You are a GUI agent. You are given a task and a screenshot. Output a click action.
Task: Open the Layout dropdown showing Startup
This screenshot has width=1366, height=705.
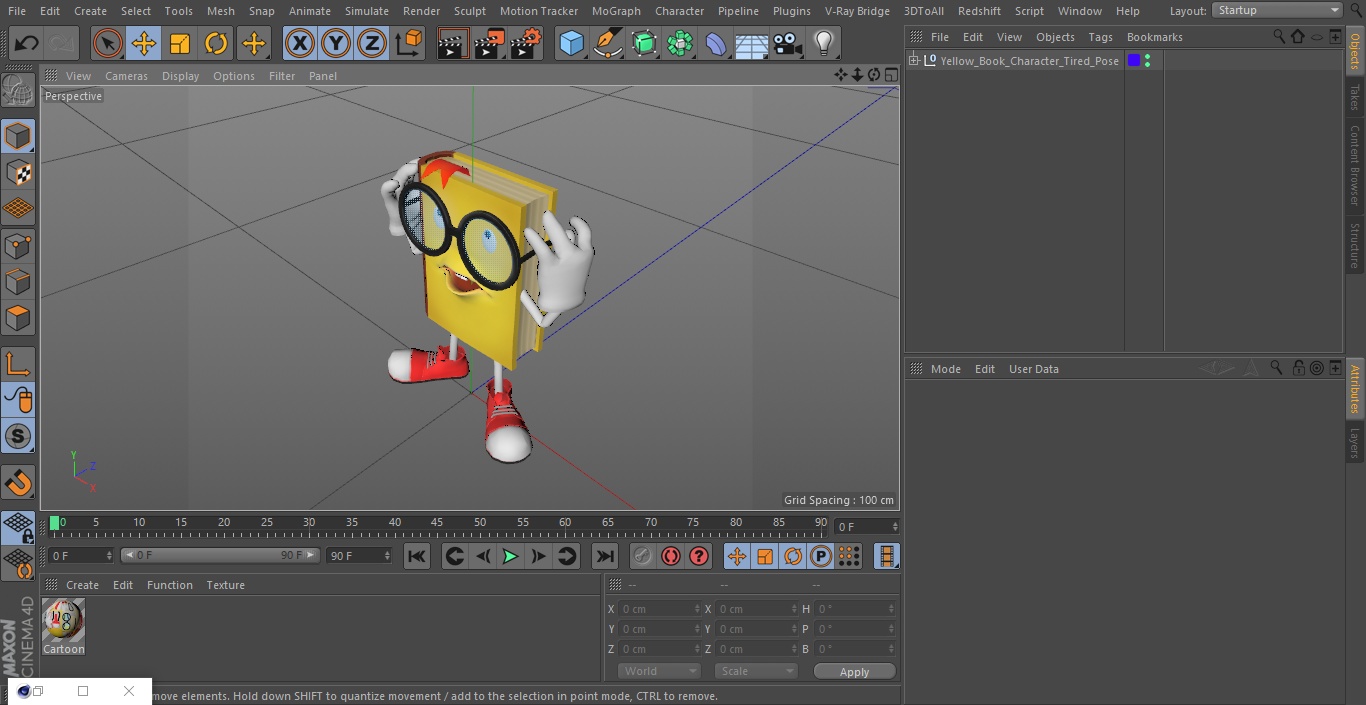click(x=1278, y=10)
